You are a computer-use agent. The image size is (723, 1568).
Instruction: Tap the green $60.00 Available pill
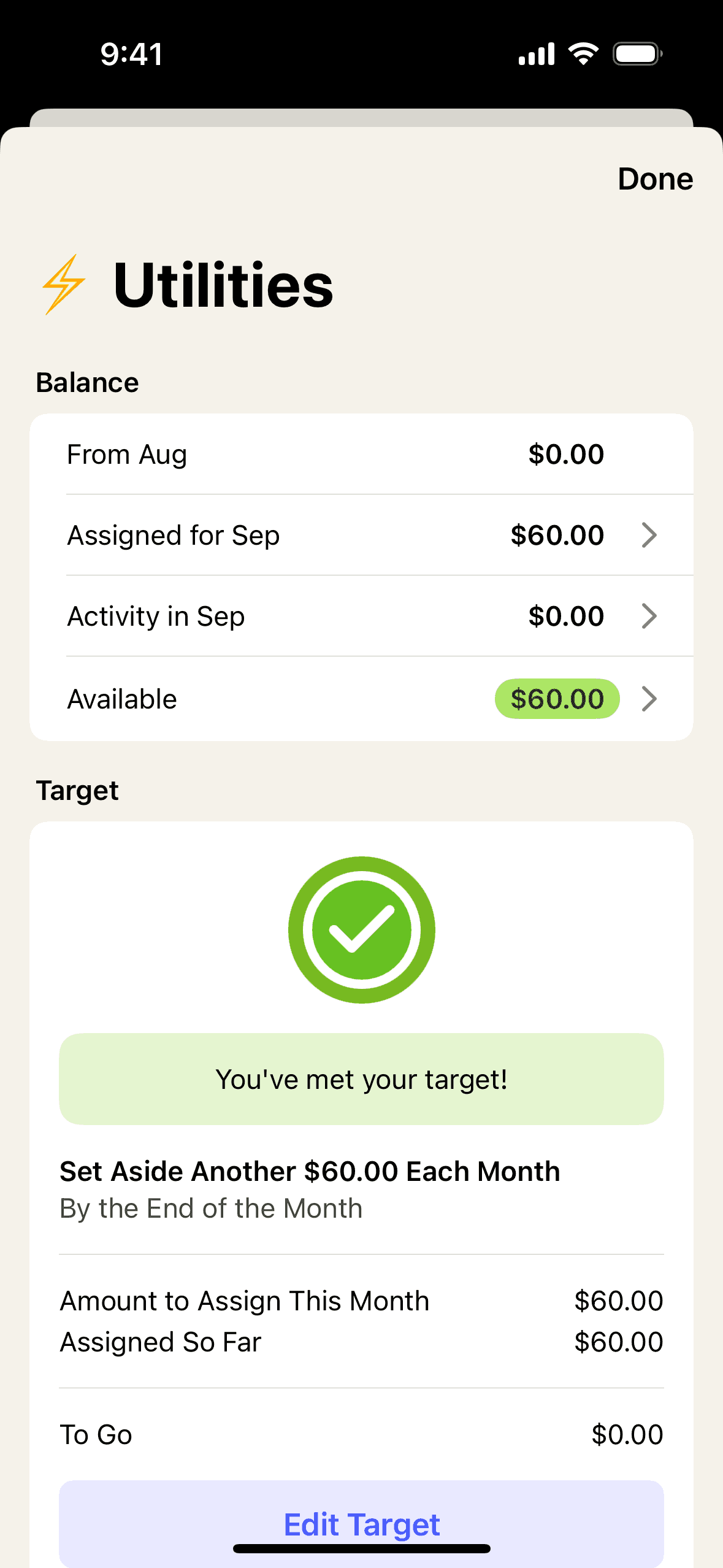[x=557, y=699]
